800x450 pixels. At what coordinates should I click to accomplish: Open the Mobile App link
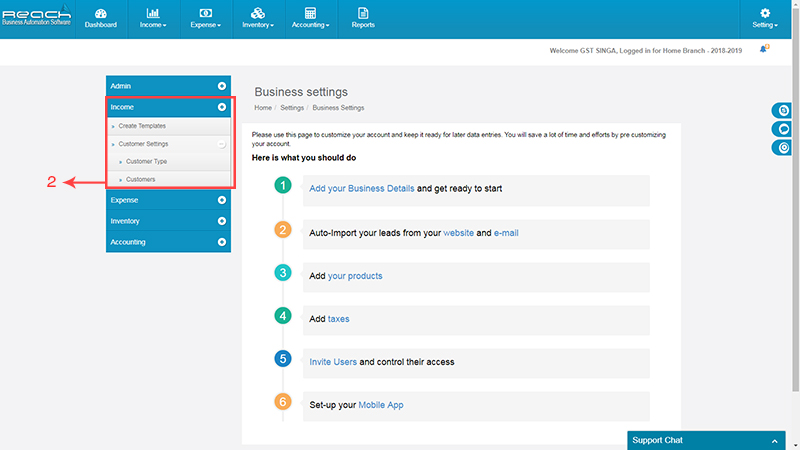click(x=381, y=405)
